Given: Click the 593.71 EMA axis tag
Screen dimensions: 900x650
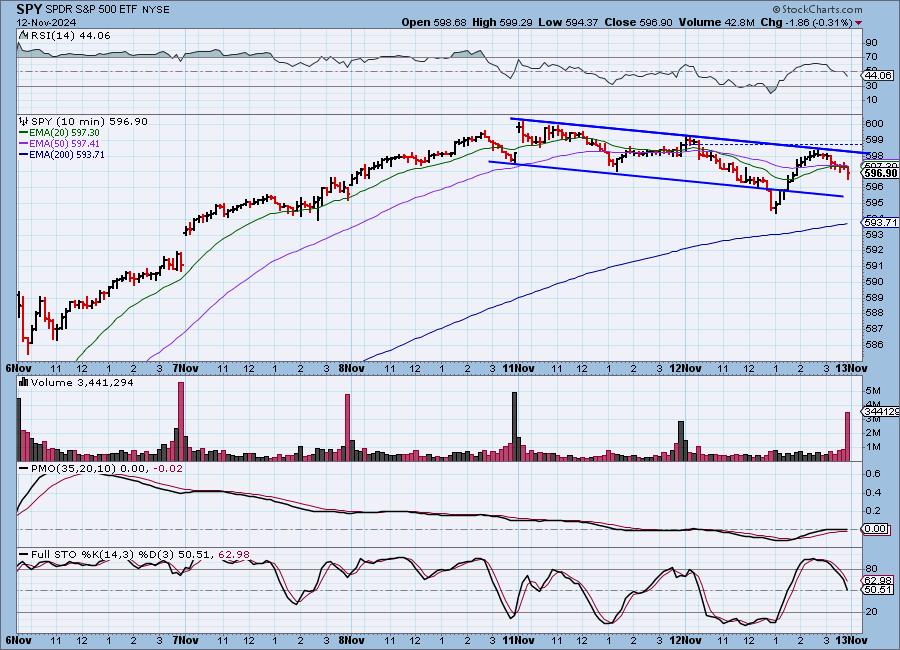Looking at the screenshot, I should pyautogui.click(x=881, y=222).
